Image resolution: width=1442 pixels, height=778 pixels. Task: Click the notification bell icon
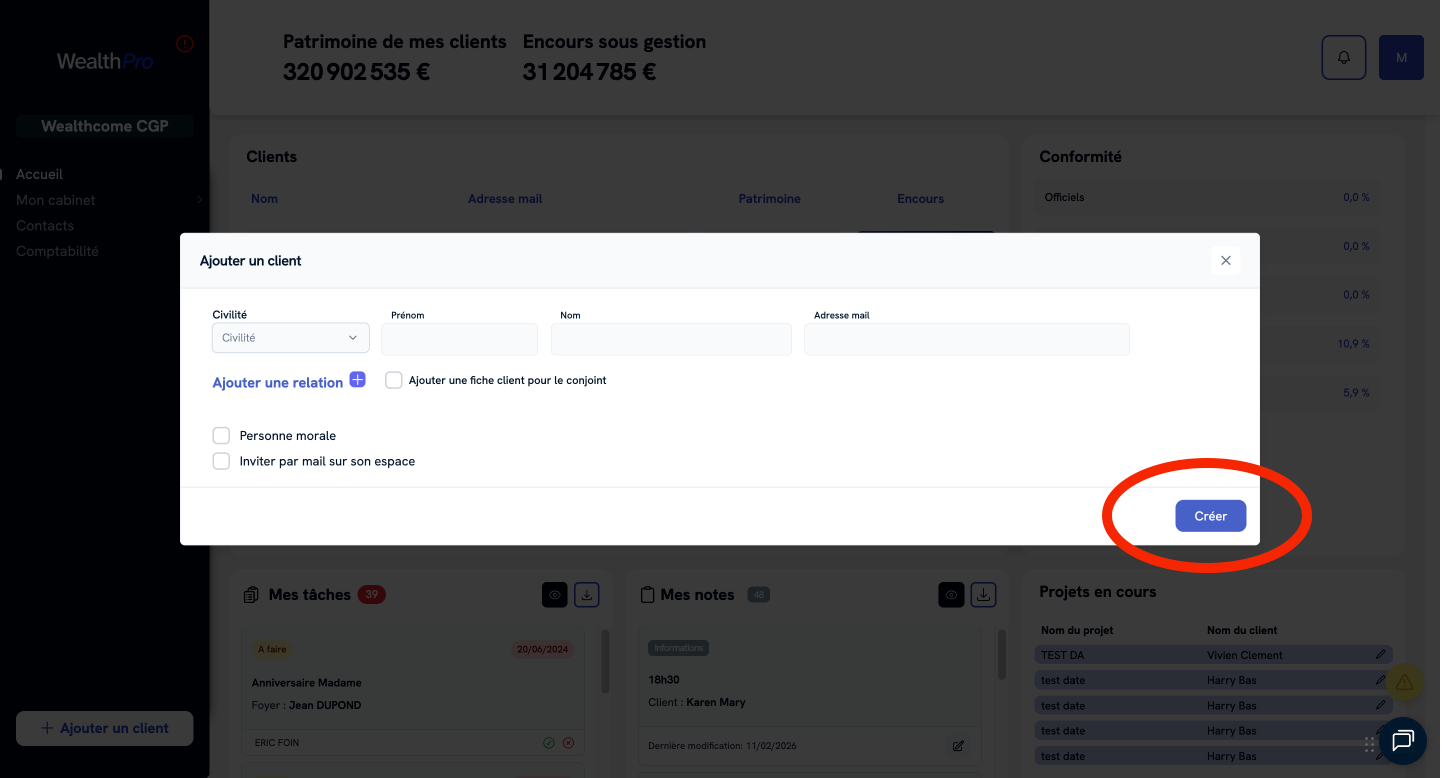tap(1343, 58)
